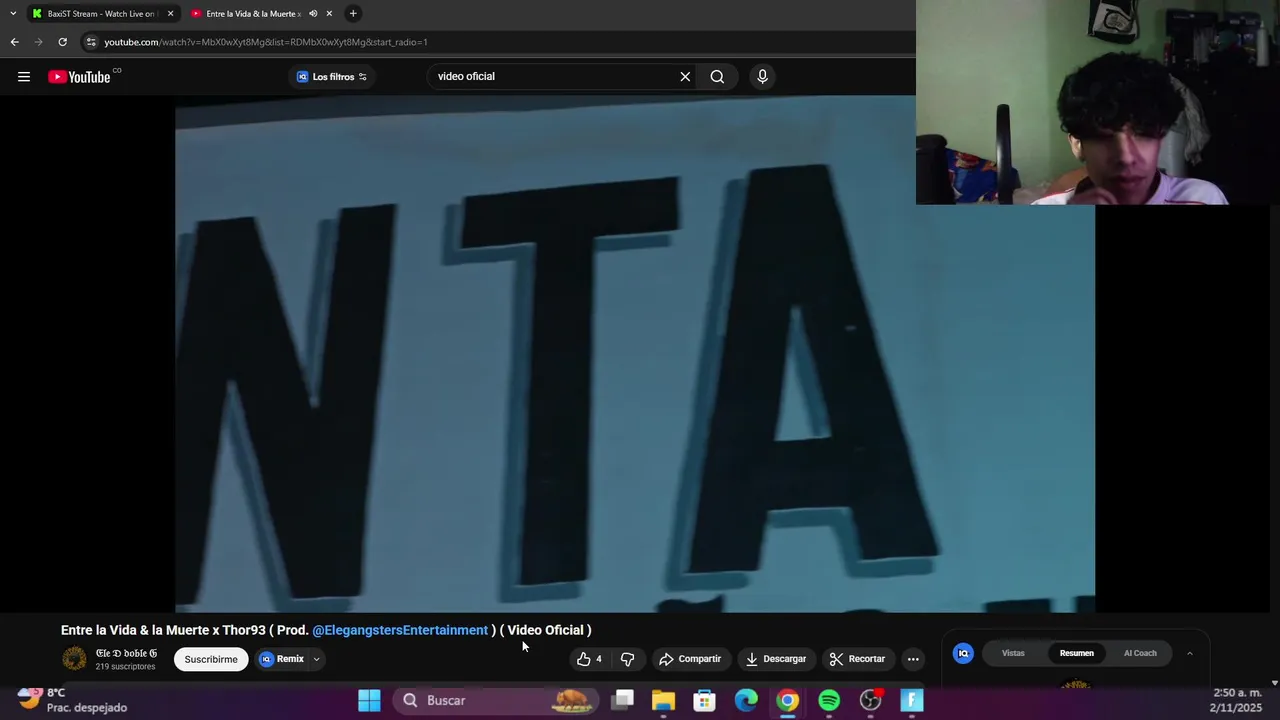
Task: Open File Explorer from the taskbar
Action: click(664, 700)
